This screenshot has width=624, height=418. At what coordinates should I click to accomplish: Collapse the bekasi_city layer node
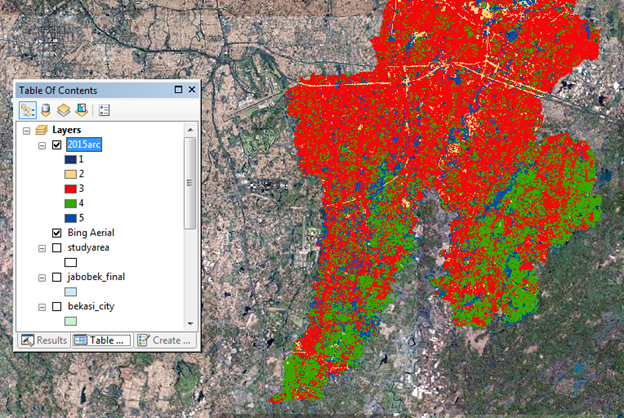pos(42,306)
